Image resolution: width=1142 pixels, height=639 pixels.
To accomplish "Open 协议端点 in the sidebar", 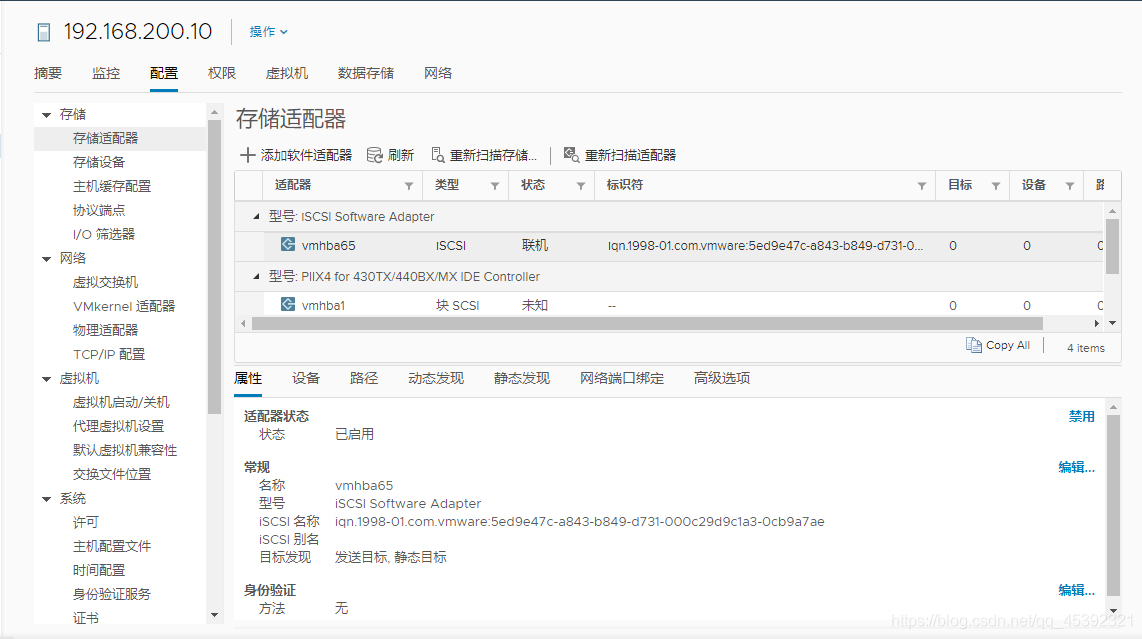I will pos(99,210).
